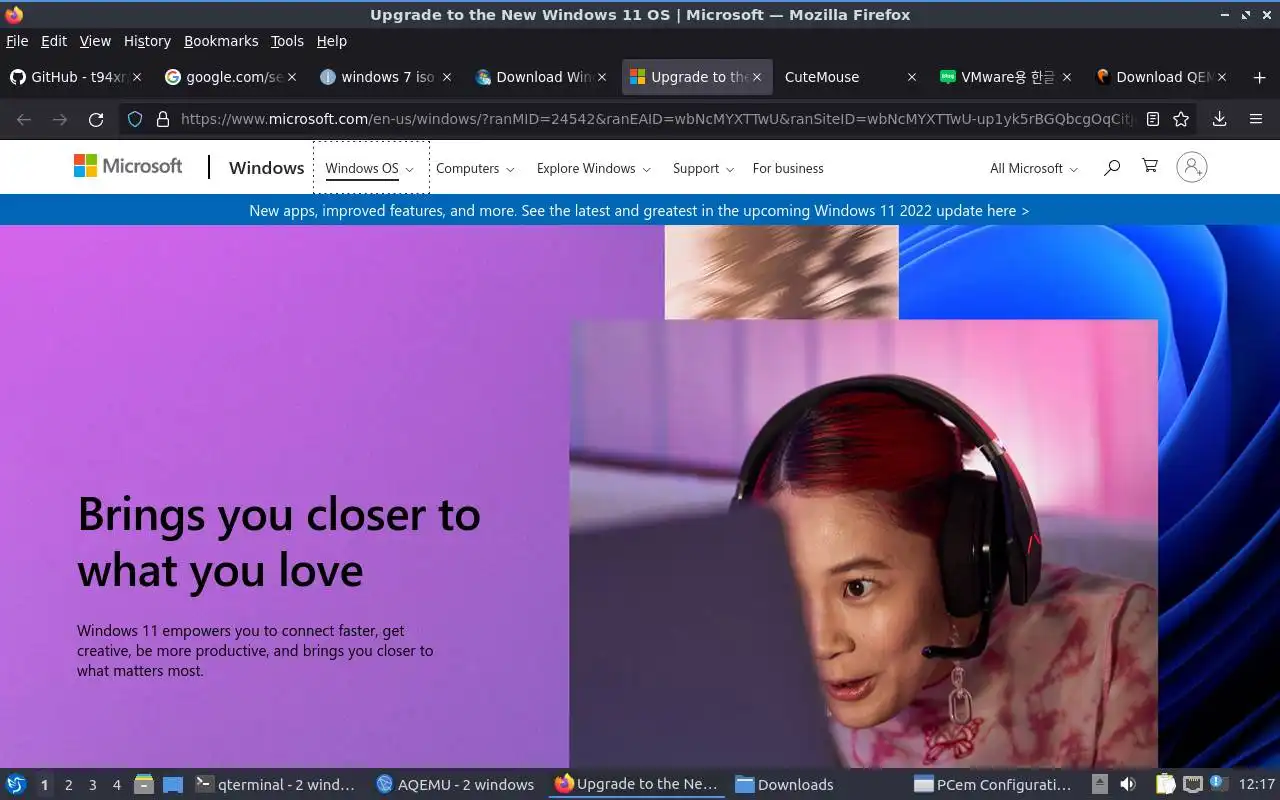The image size is (1280, 800).
Task: Click the forward navigation arrow
Action: click(x=60, y=119)
